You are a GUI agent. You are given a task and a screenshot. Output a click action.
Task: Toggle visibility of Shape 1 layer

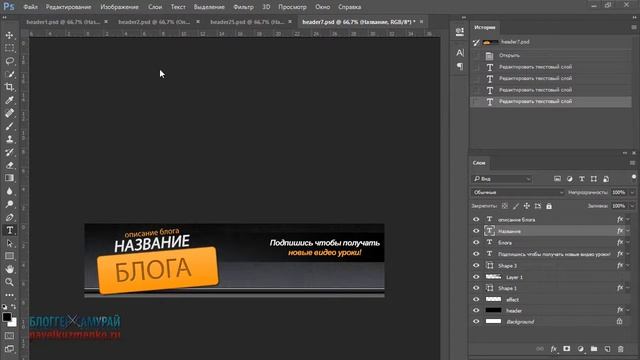click(476, 288)
